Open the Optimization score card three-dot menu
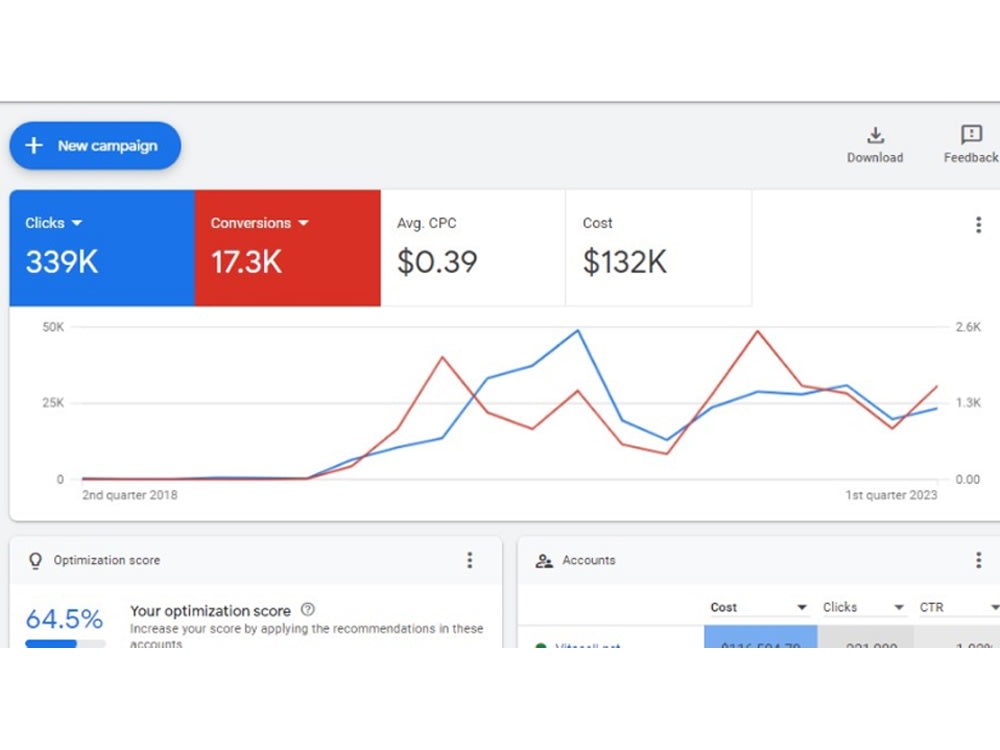The width and height of the screenshot is (1000, 750). 470,560
